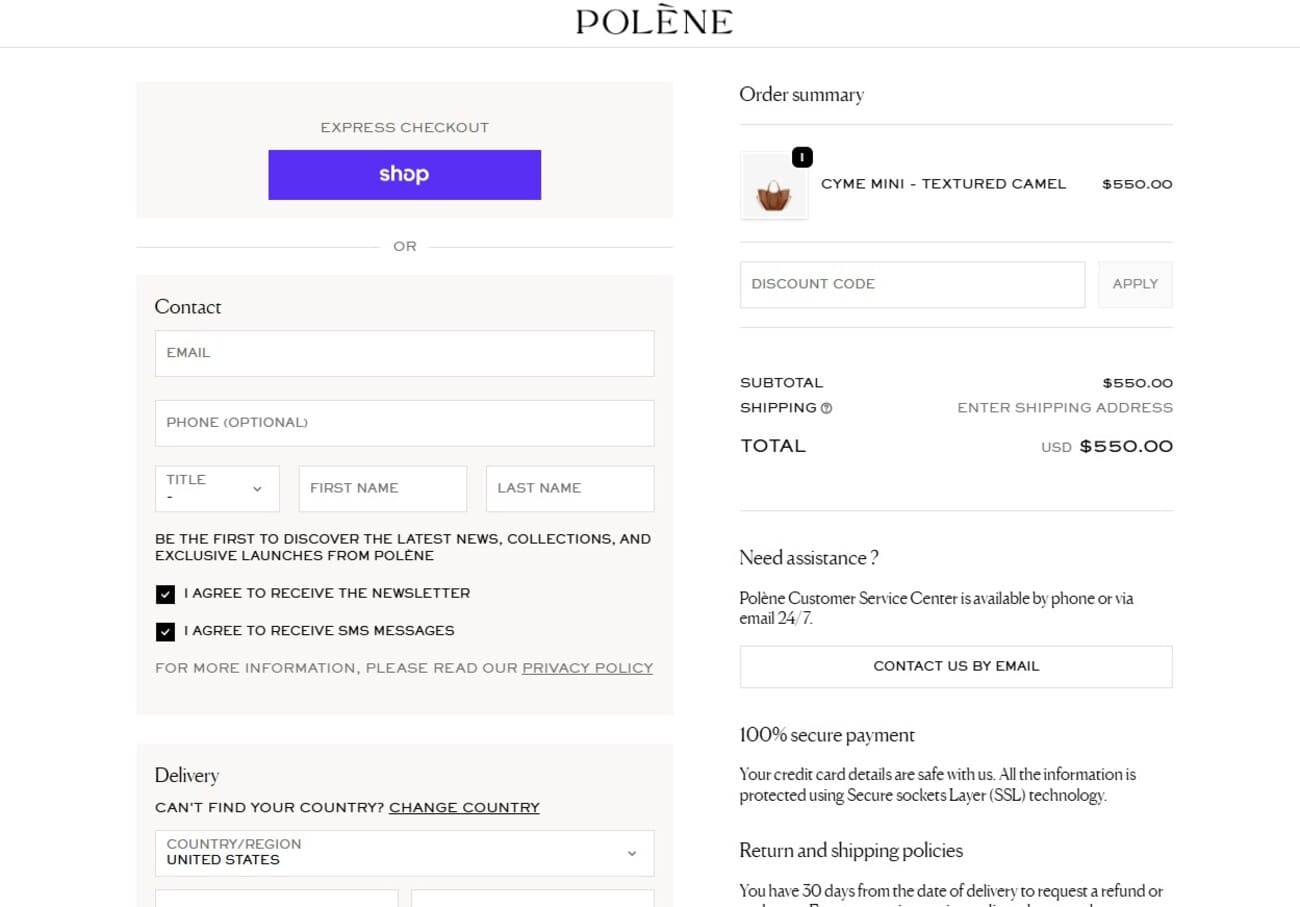Image resolution: width=1300 pixels, height=907 pixels.
Task: Click the Change Country link
Action: click(x=464, y=807)
